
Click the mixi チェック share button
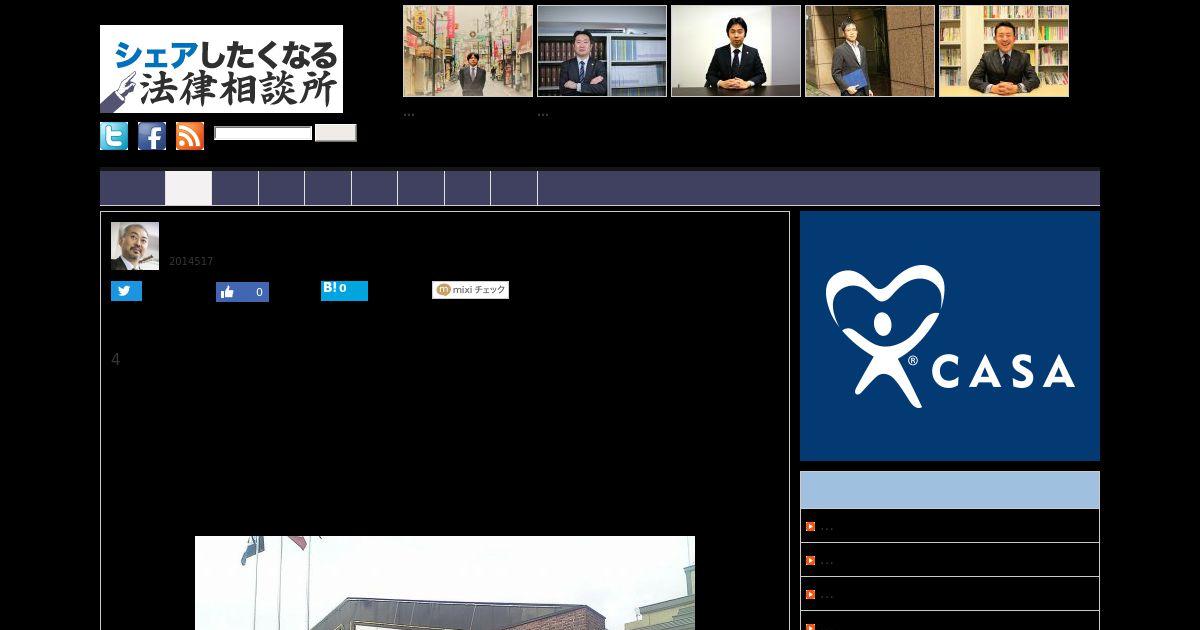(470, 290)
